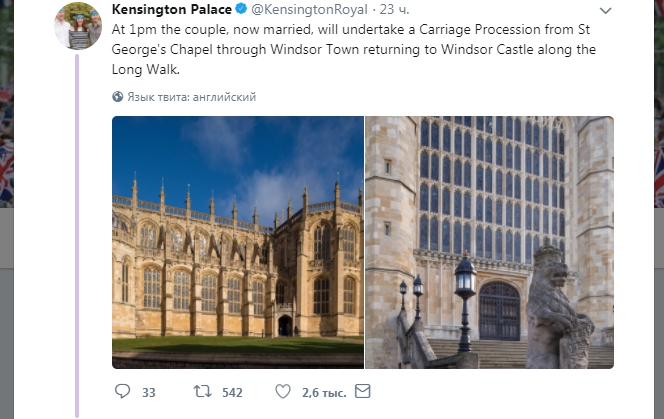Open Kensington Palace profile avatar picture

click(x=78, y=26)
